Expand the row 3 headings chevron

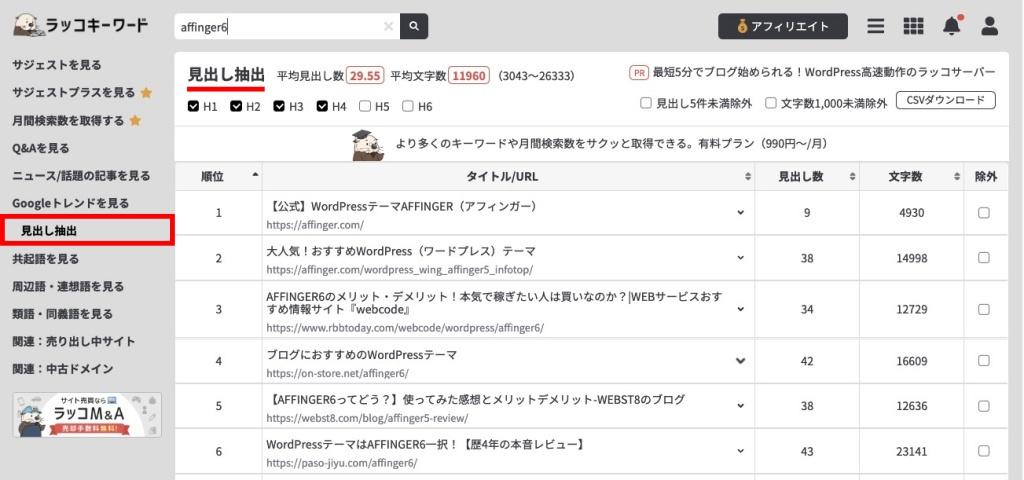(741, 310)
